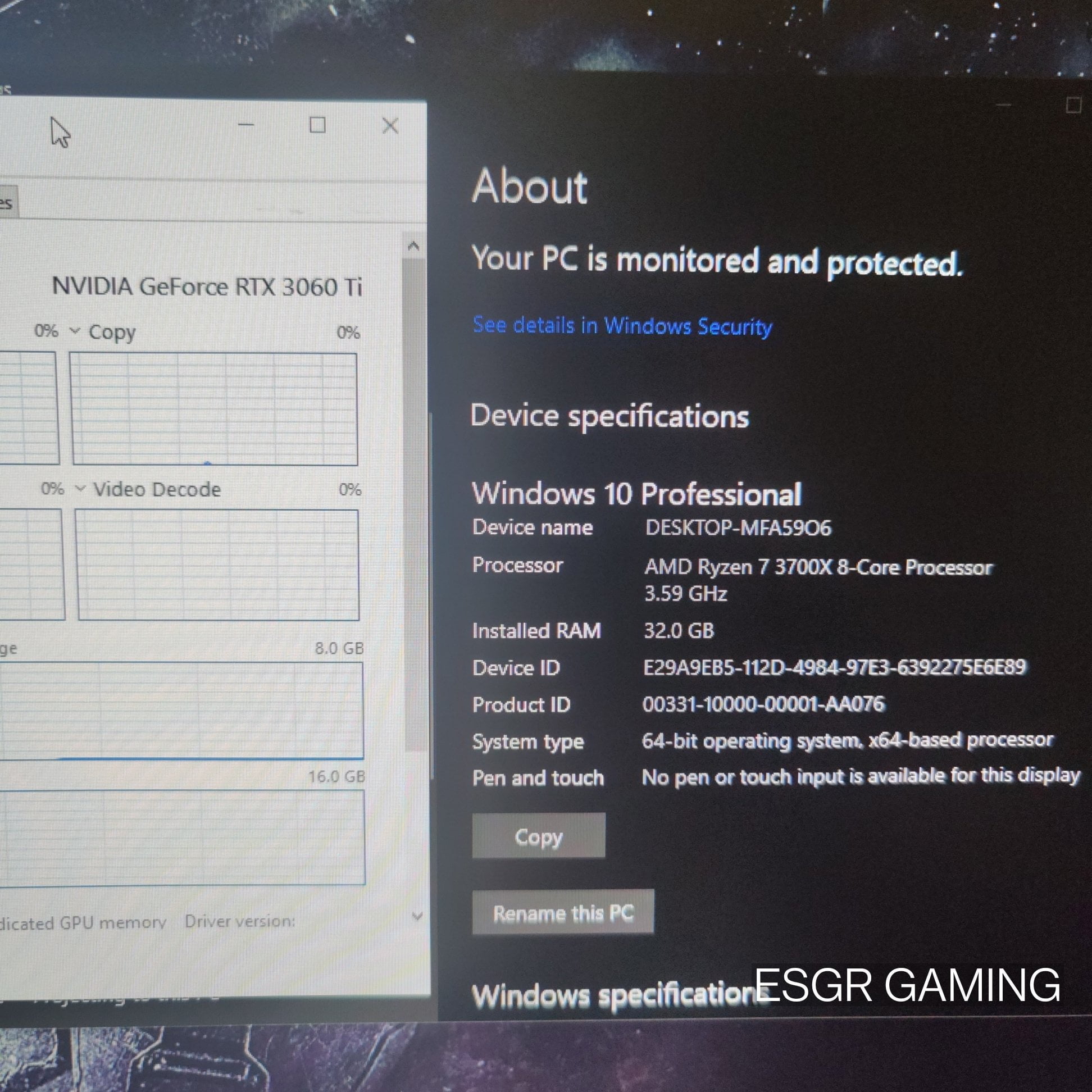Select the 64-bit operating system text
The width and height of the screenshot is (1092, 1092).
tap(847, 740)
